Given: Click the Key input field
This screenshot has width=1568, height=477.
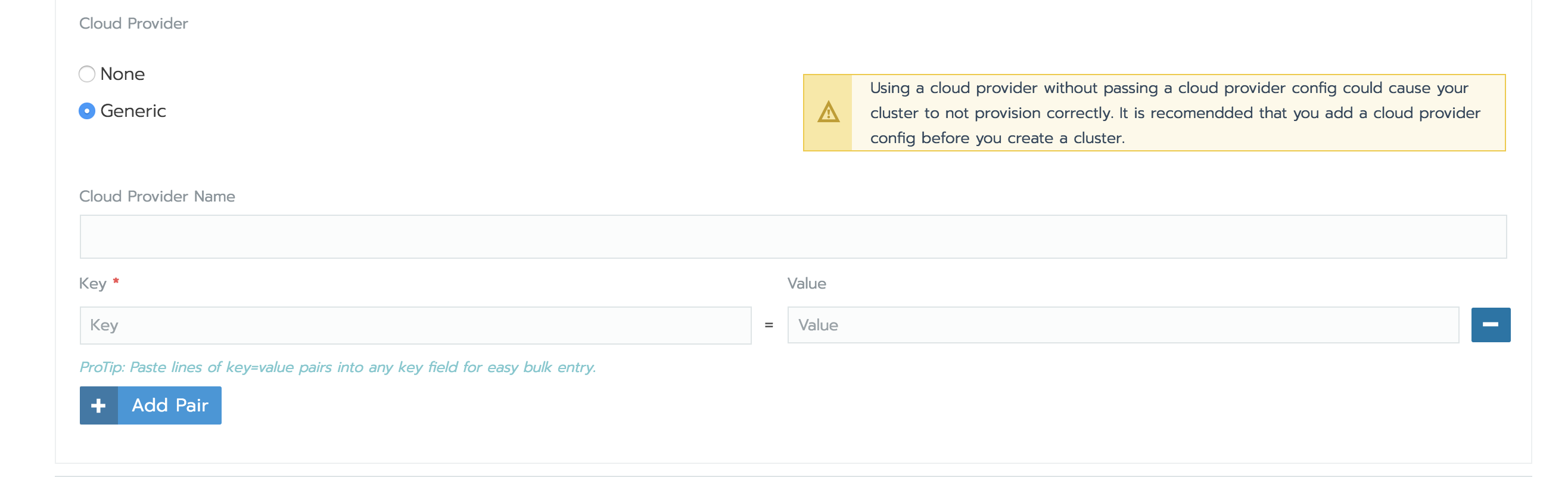Looking at the screenshot, I should 415,326.
